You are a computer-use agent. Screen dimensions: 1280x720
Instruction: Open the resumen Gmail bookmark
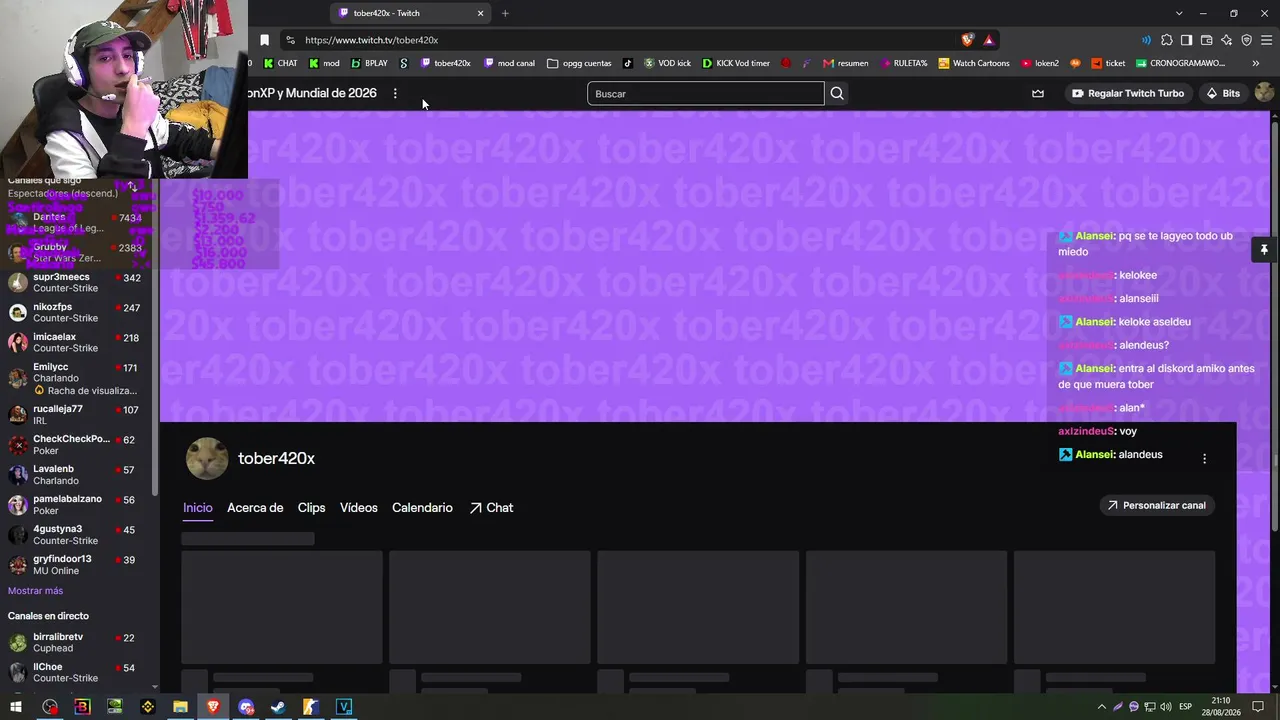(846, 63)
